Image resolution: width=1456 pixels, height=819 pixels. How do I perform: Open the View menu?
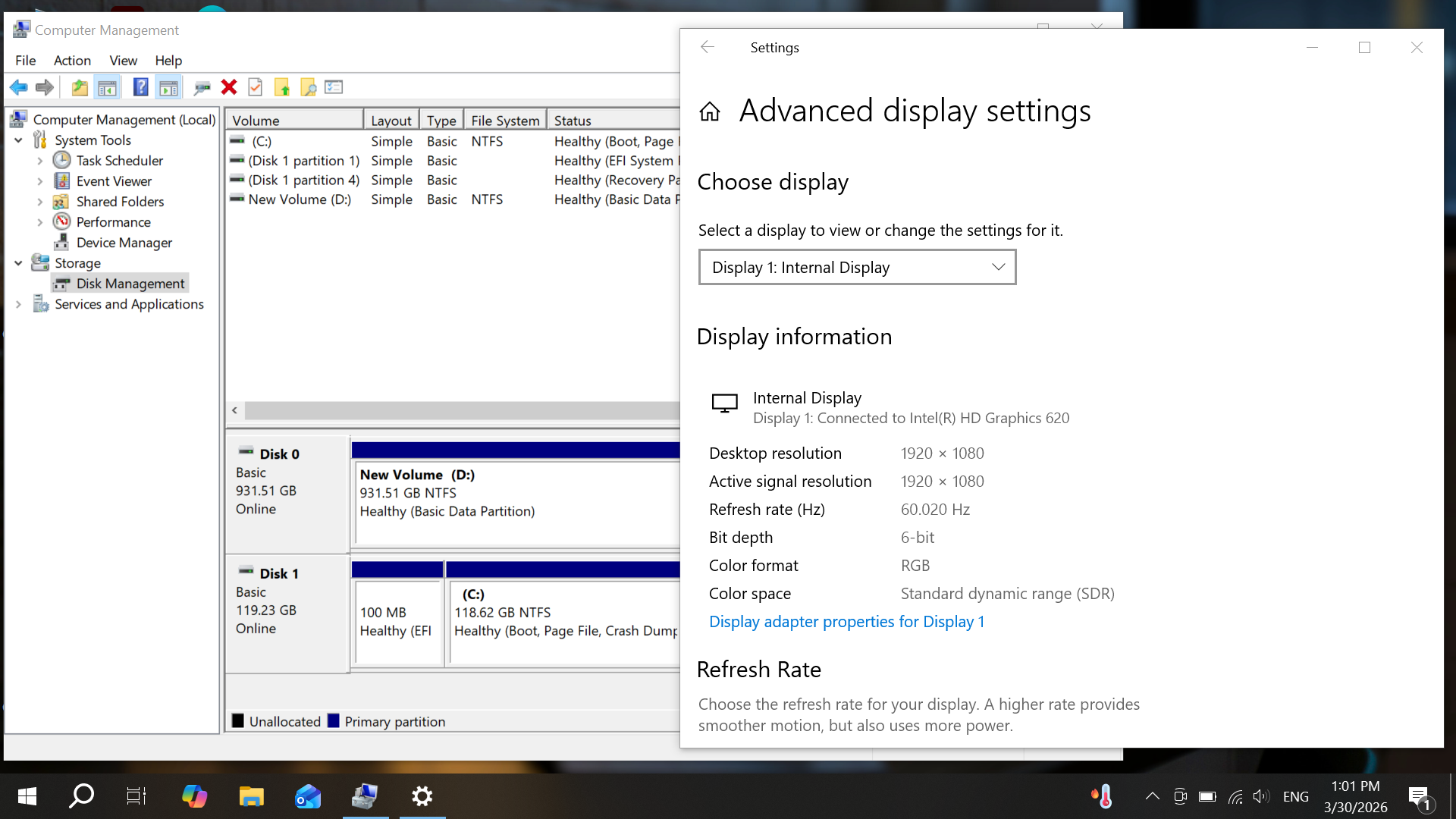[123, 61]
